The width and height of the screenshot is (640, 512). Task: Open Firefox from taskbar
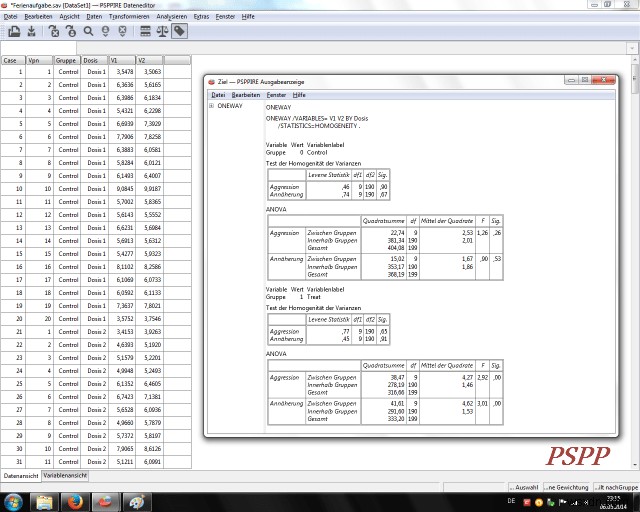click(x=75, y=502)
